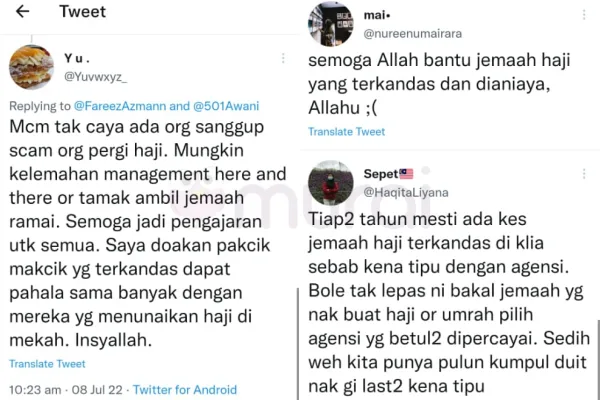Screen dimensions: 600x400
Task: Go back using the arrow beside Tweet
Action: (23, 11)
